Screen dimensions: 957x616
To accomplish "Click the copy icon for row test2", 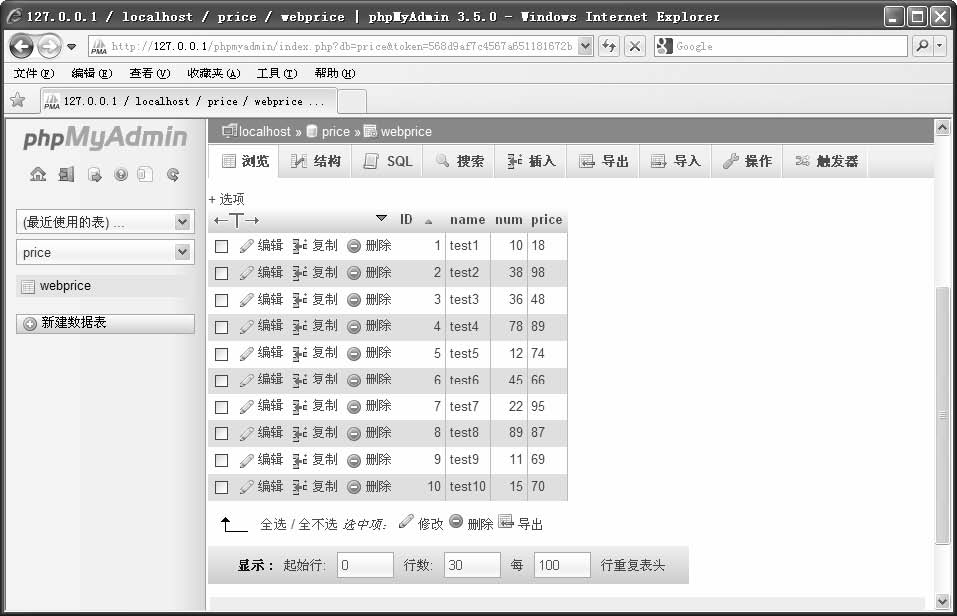I will (x=299, y=273).
